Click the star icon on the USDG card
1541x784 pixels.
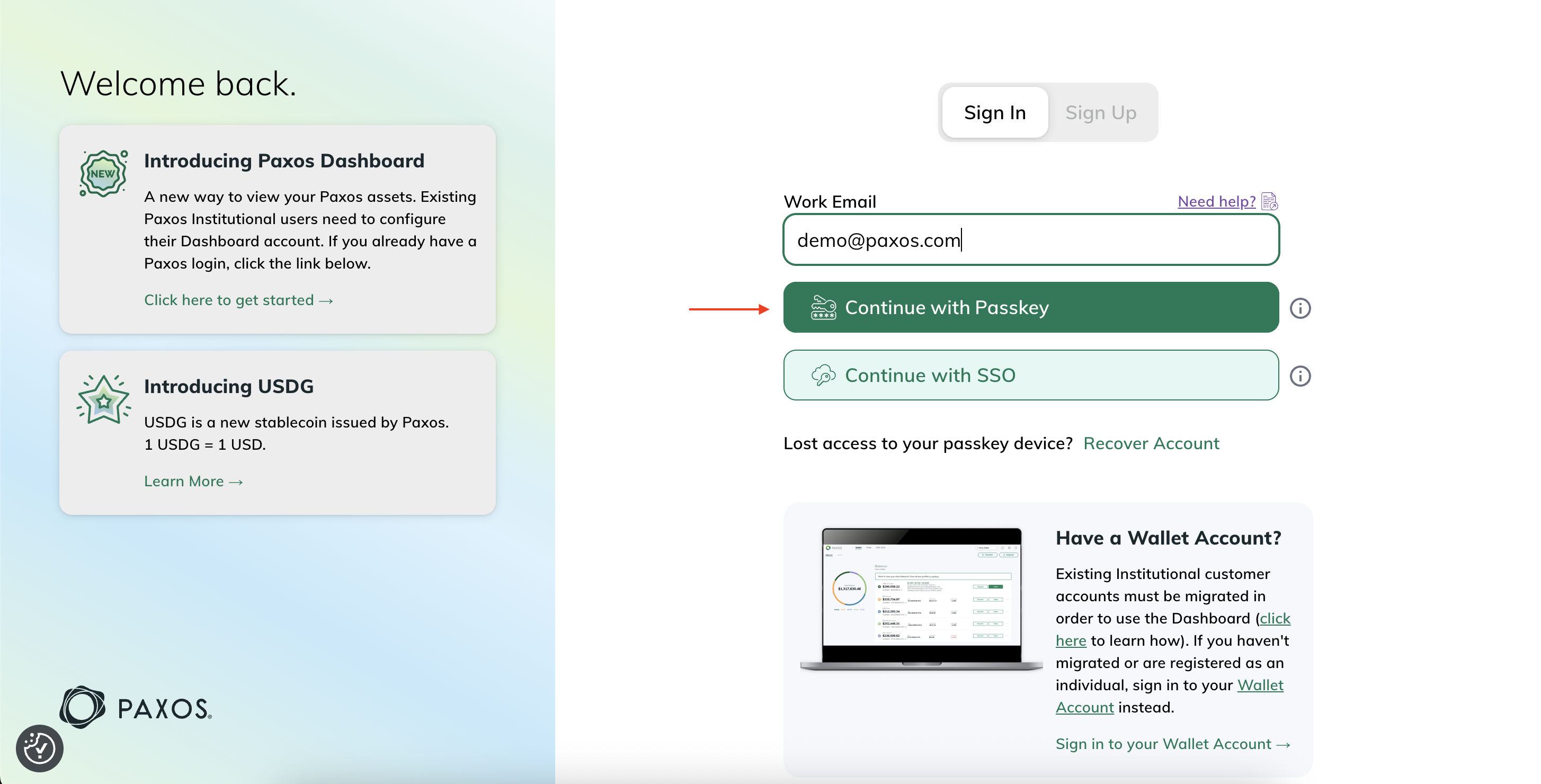pyautogui.click(x=103, y=399)
